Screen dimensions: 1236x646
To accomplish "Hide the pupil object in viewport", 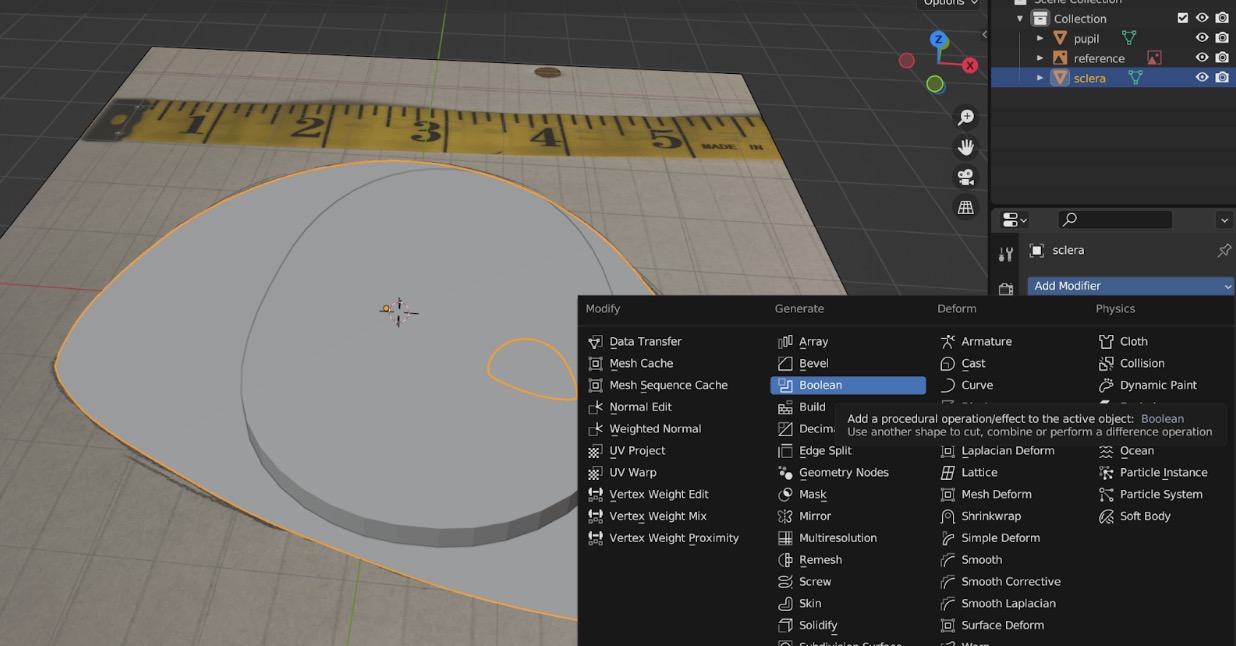I will pyautogui.click(x=1202, y=38).
